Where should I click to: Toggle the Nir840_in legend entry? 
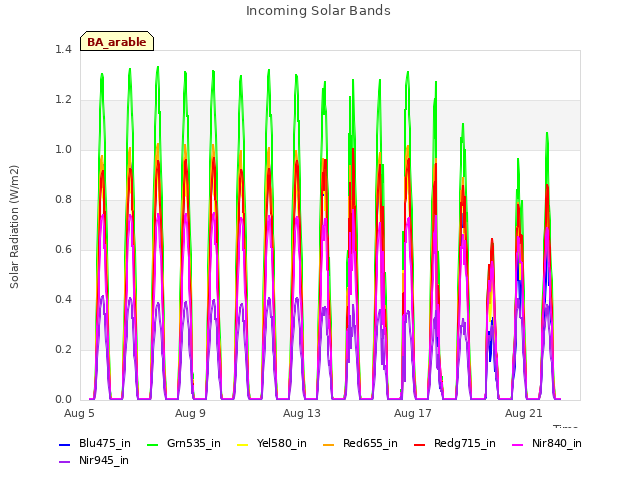pyautogui.click(x=547, y=444)
